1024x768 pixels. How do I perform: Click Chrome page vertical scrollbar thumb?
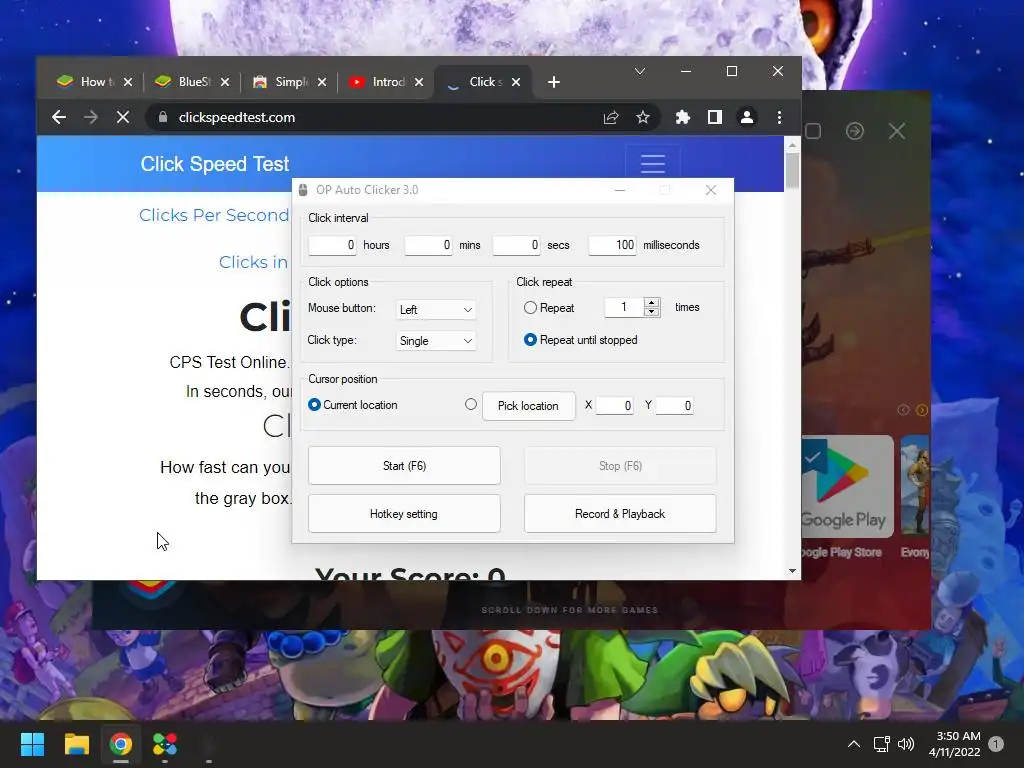(792, 170)
